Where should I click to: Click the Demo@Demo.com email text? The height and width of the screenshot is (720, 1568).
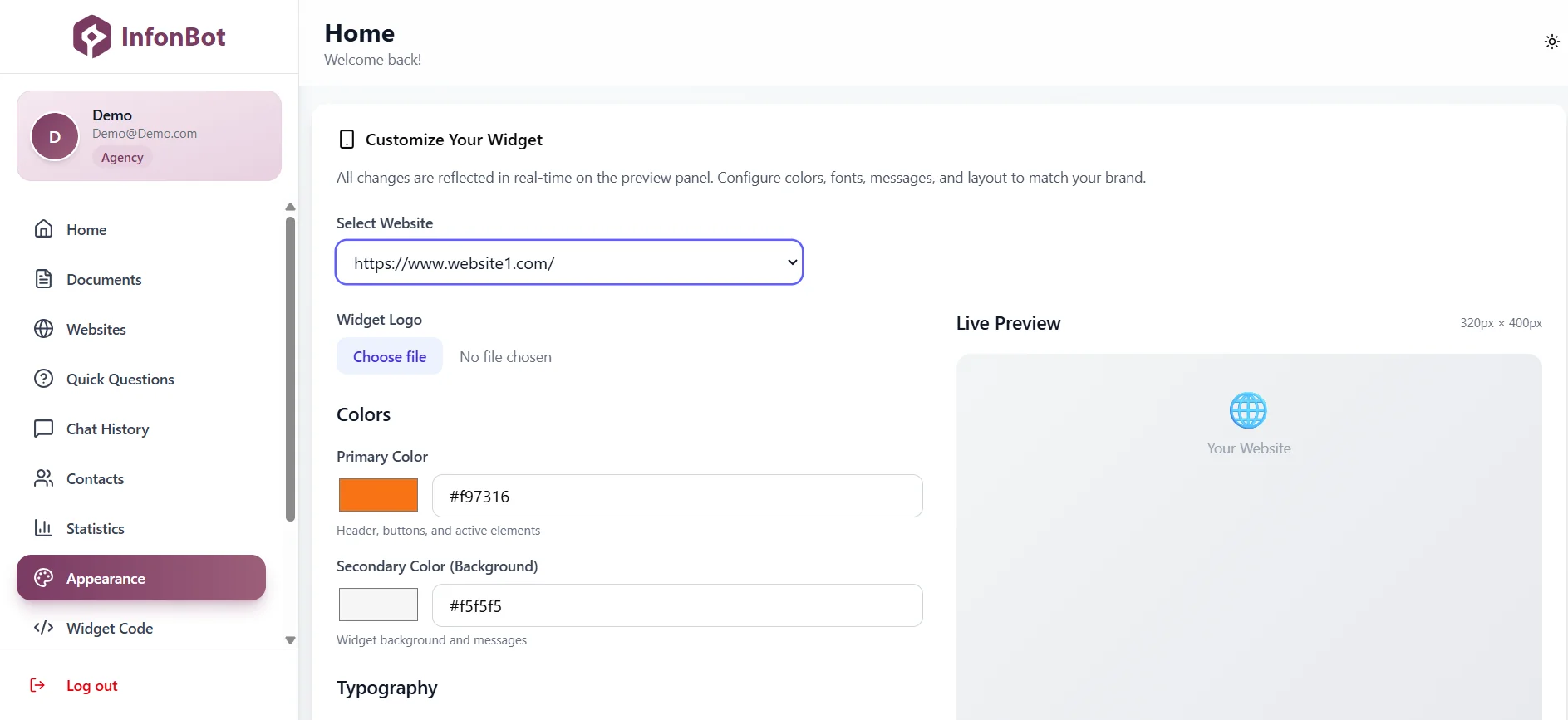pos(145,134)
